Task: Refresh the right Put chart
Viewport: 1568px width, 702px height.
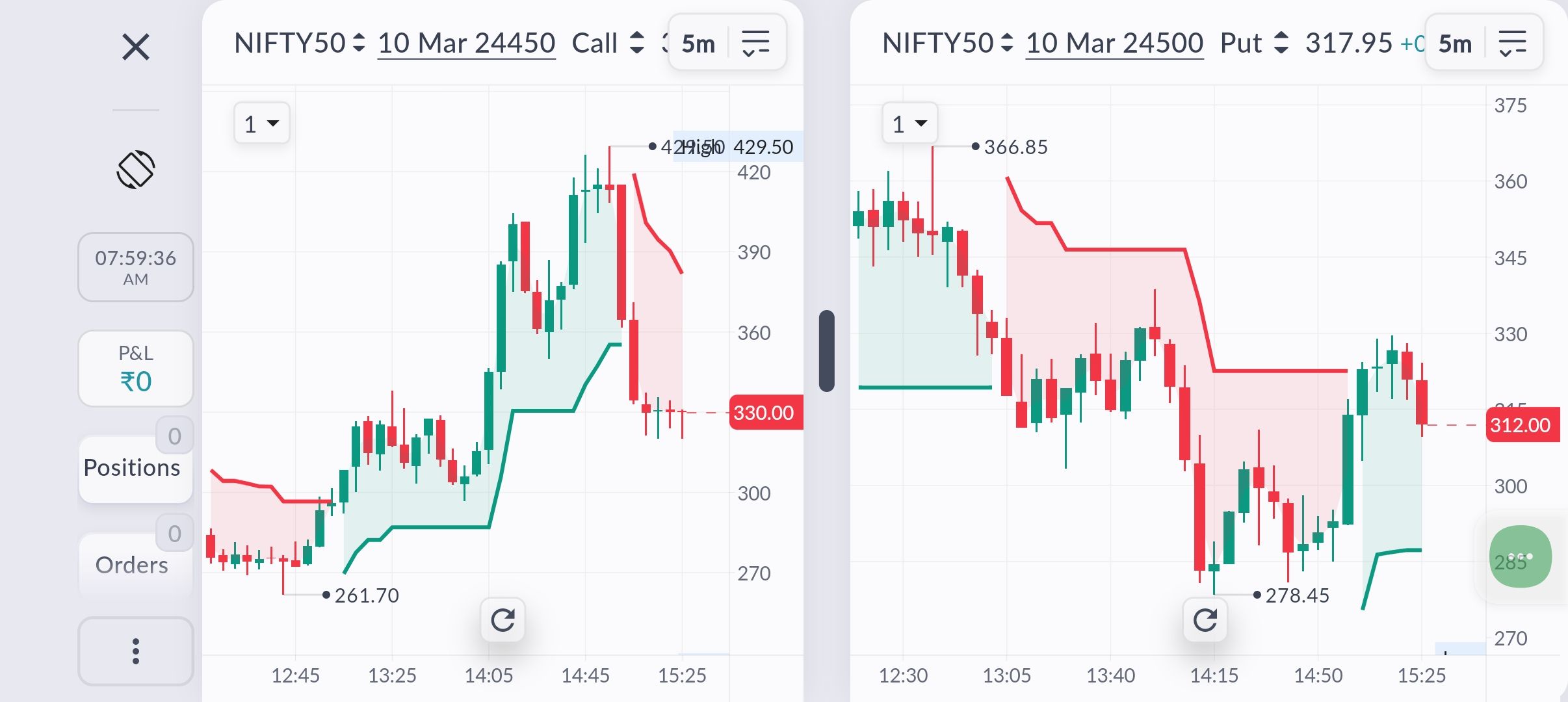Action: [x=1205, y=620]
